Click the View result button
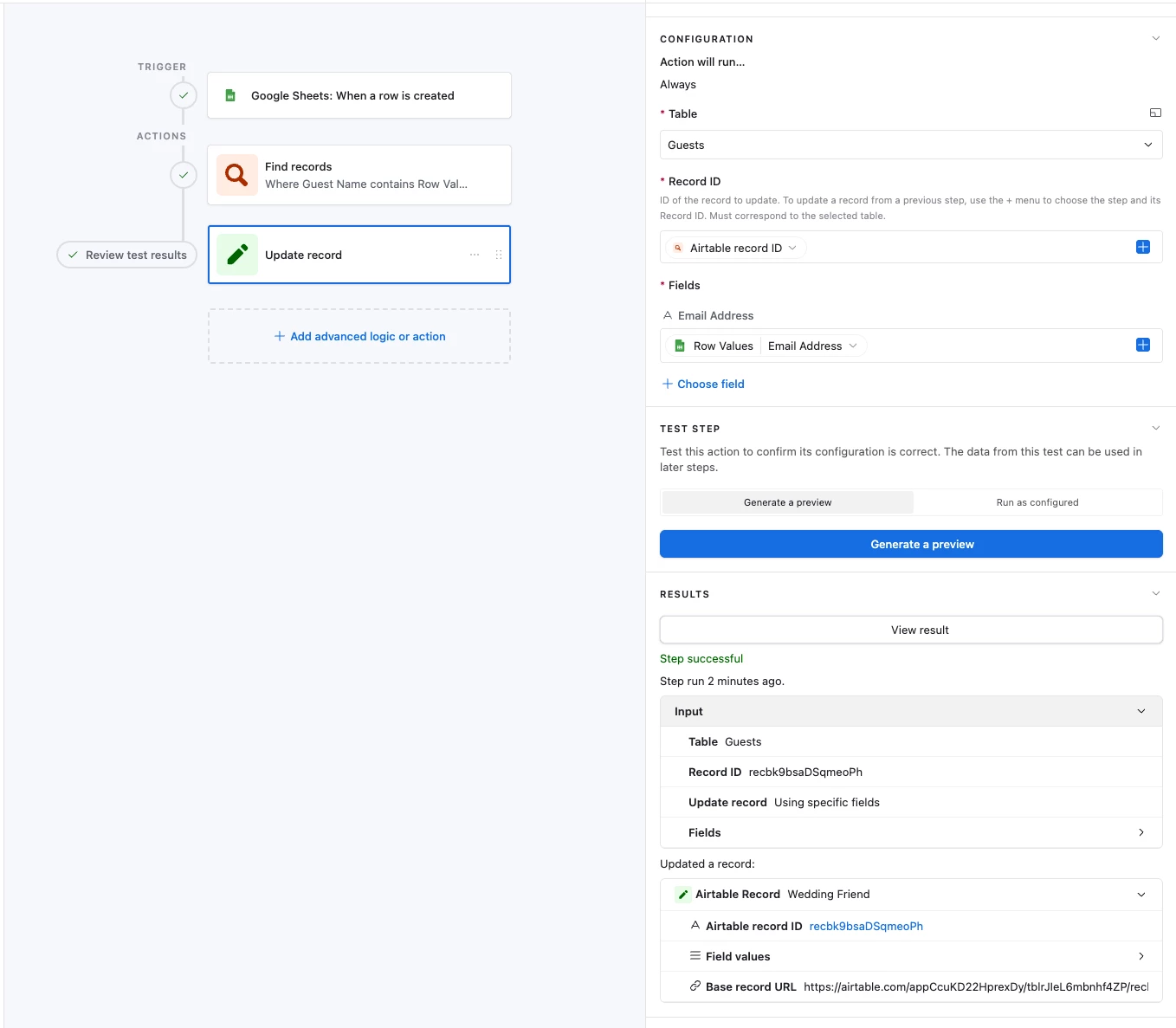Image resolution: width=1176 pixels, height=1028 pixels. (911, 630)
